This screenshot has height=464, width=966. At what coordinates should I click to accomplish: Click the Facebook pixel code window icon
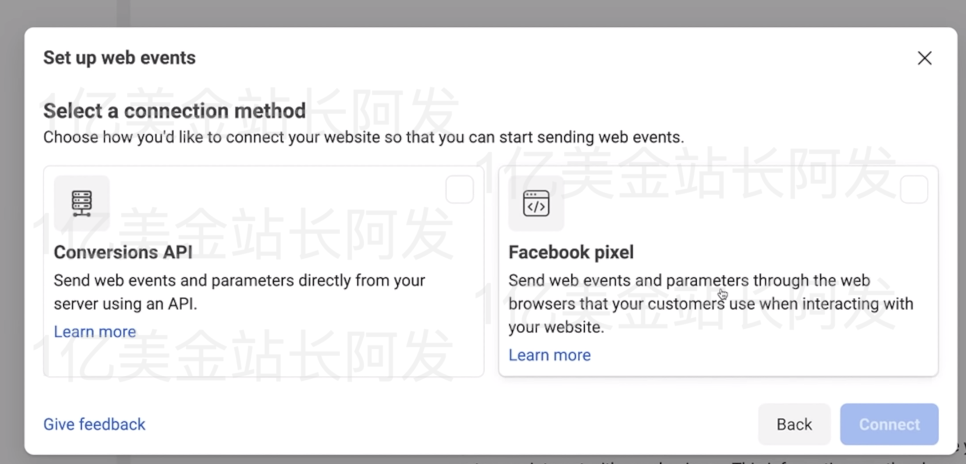tap(536, 203)
